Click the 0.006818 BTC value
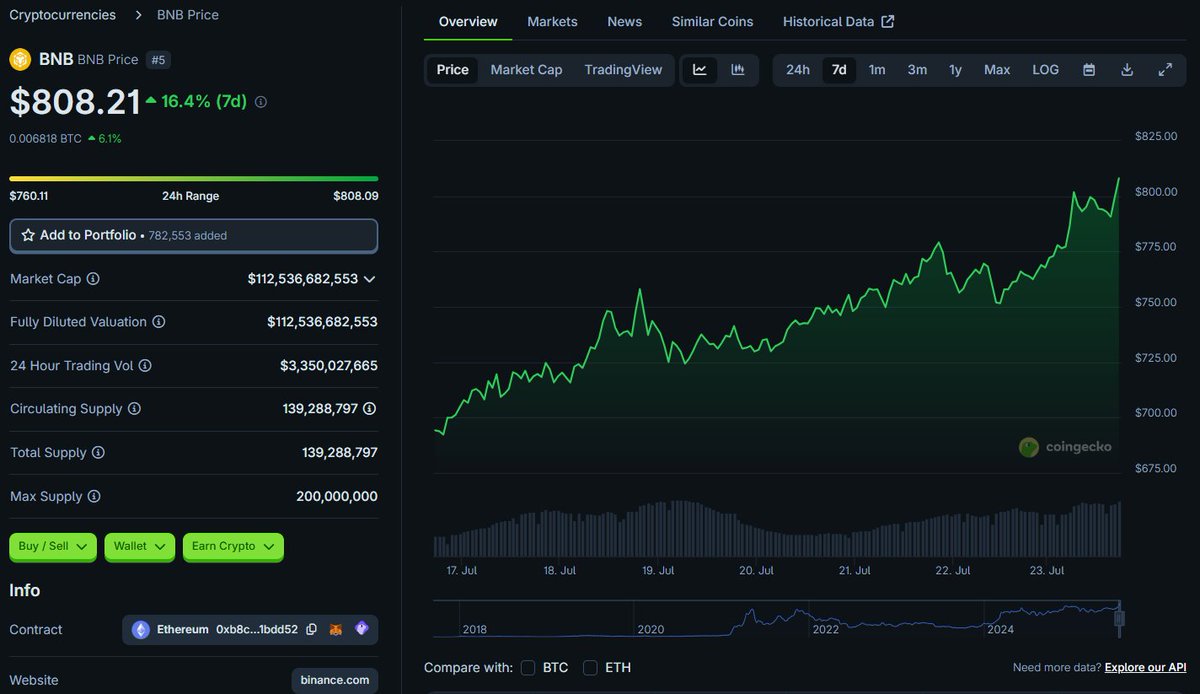Viewport: 1200px width, 694px height. click(45, 139)
